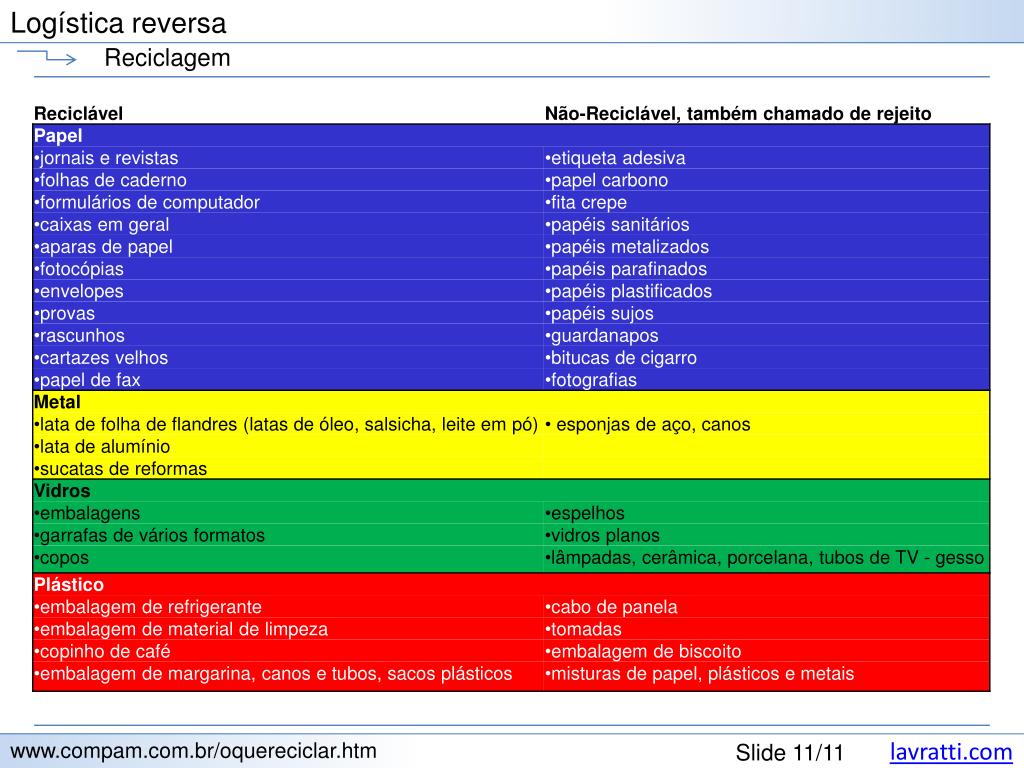Click the 'copos' entry
Screen dimensions: 1024x768
point(61,558)
